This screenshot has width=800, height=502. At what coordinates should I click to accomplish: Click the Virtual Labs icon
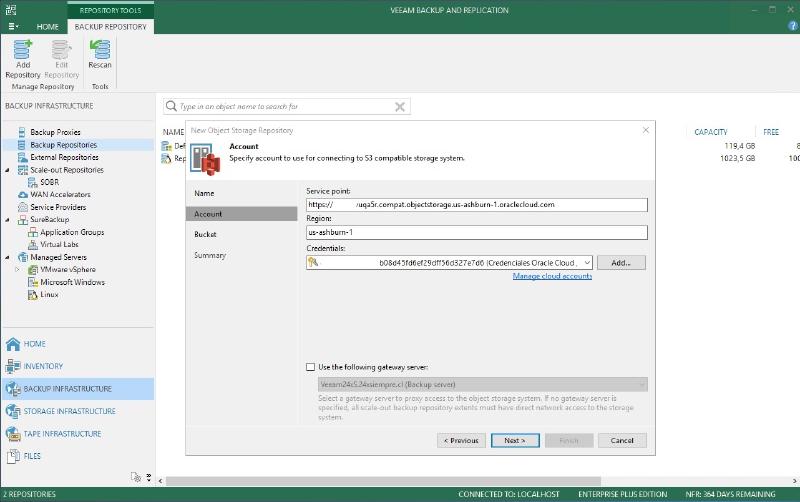tap(33, 244)
